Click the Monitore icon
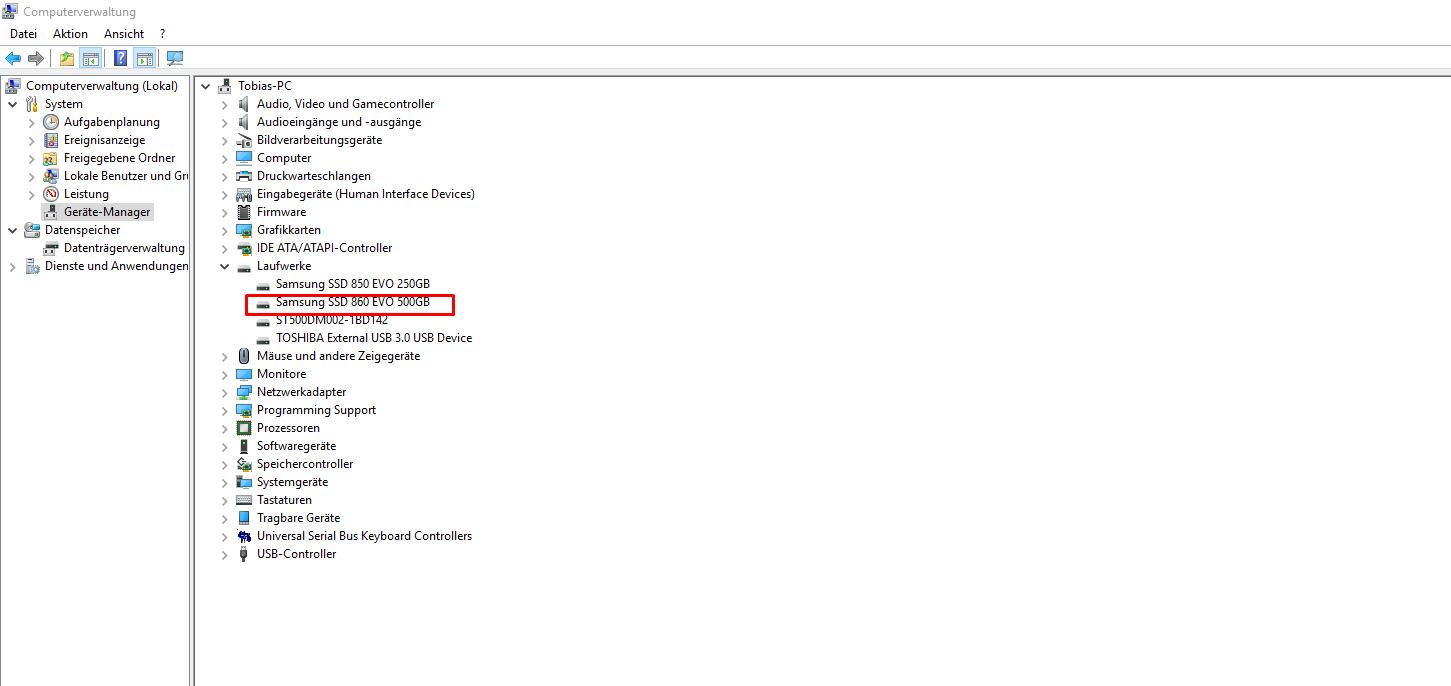1451x686 pixels. pos(244,374)
